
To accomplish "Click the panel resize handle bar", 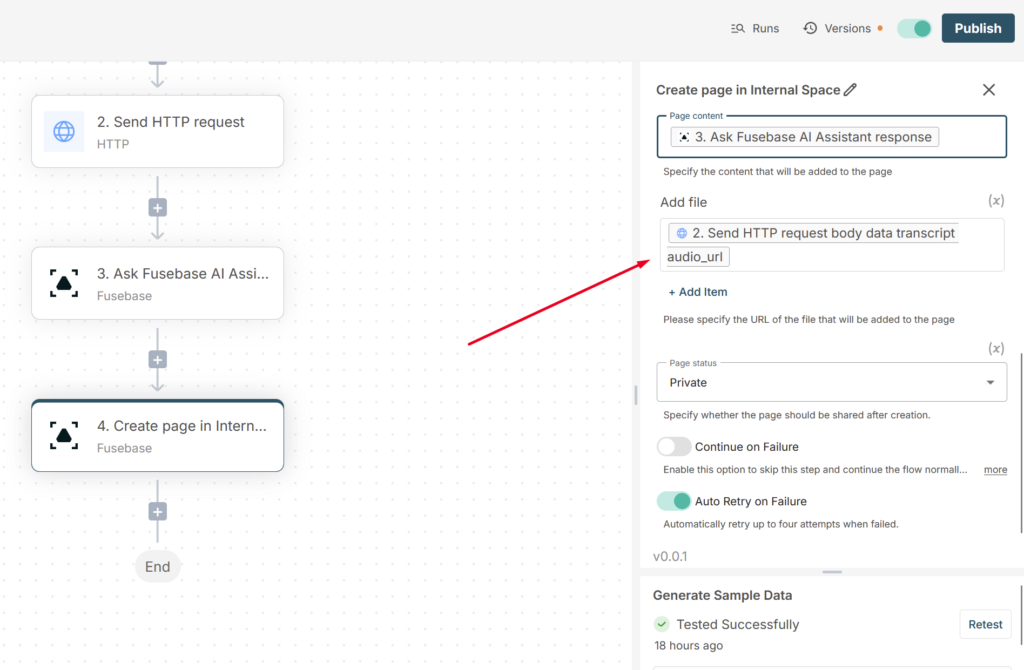I will (635, 394).
